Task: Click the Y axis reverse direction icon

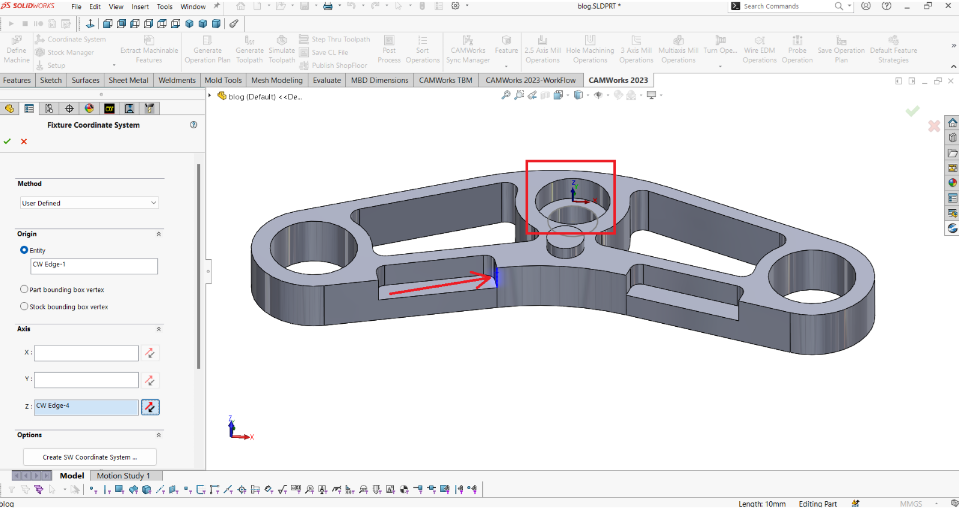Action: pos(149,380)
